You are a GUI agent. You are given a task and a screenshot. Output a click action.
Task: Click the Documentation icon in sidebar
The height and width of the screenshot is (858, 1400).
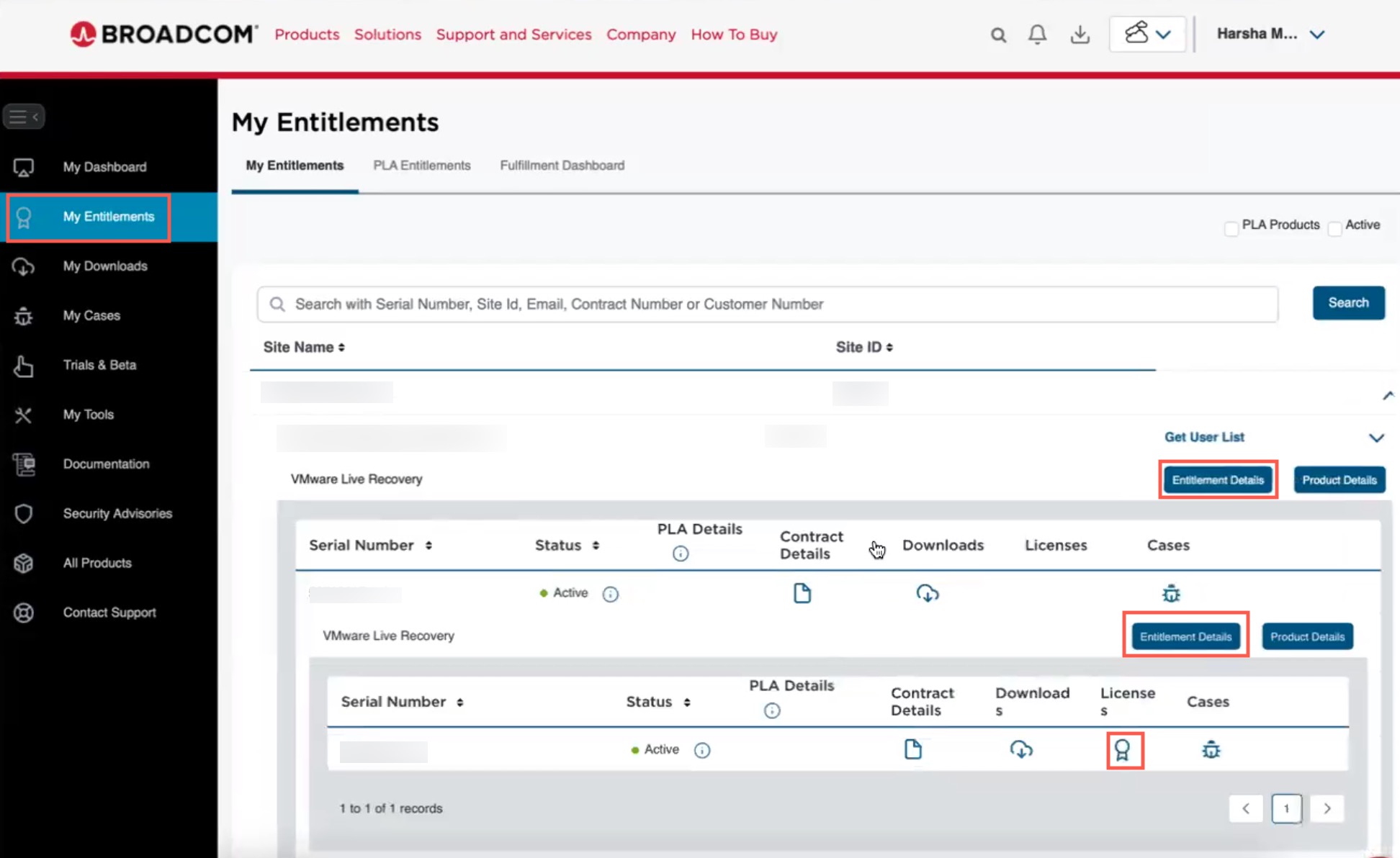tap(24, 464)
